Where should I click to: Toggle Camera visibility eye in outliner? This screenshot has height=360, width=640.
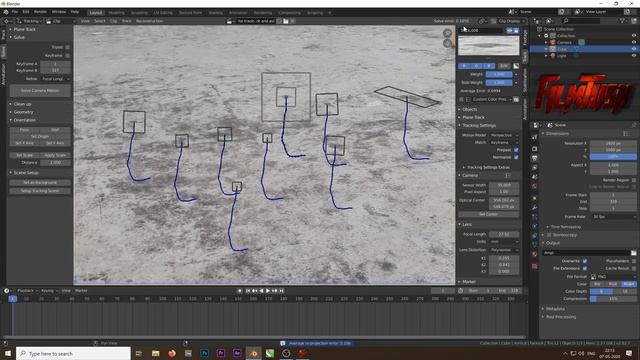click(x=634, y=42)
